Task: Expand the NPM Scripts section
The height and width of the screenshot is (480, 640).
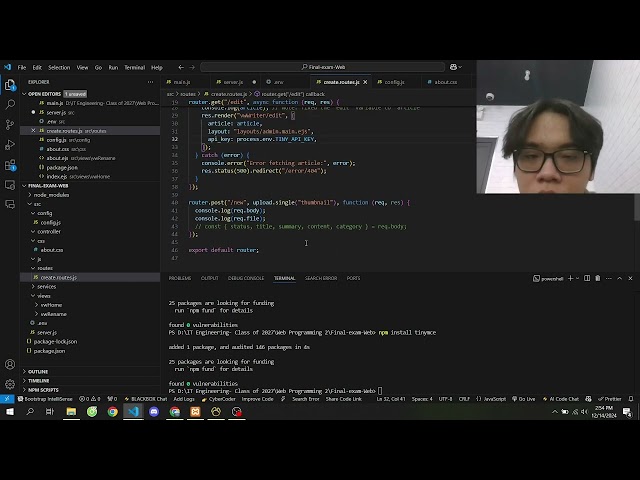Action: coord(43,390)
